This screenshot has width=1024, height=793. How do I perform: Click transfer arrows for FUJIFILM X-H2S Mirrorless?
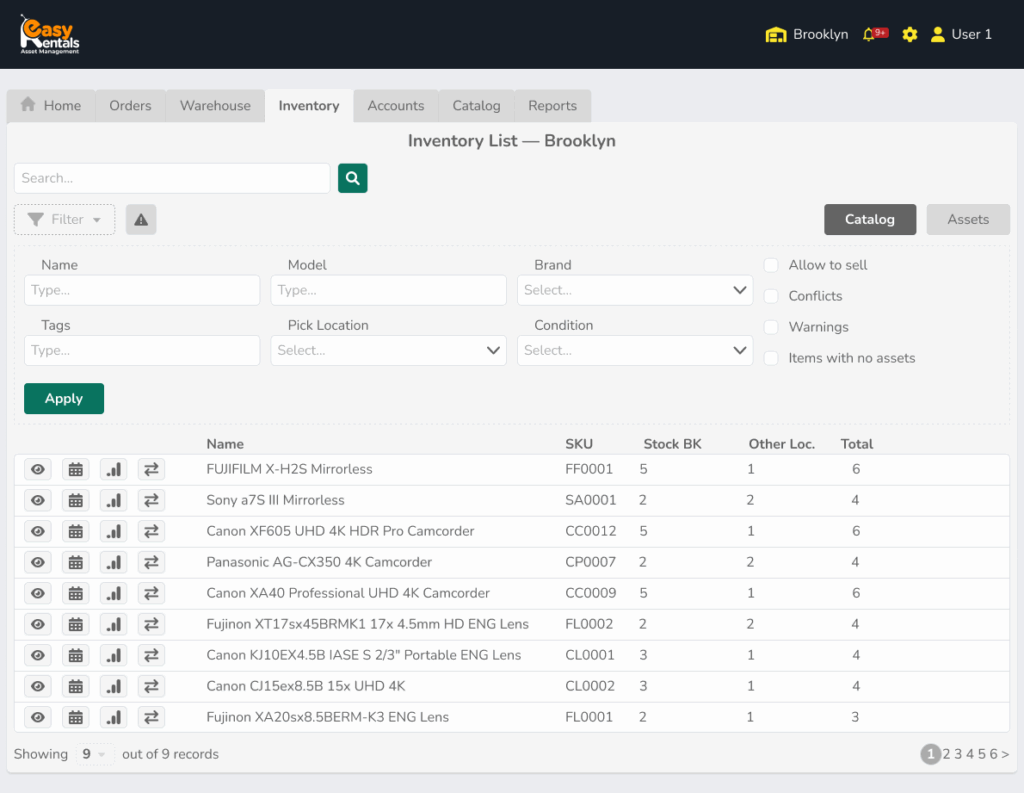(x=152, y=469)
